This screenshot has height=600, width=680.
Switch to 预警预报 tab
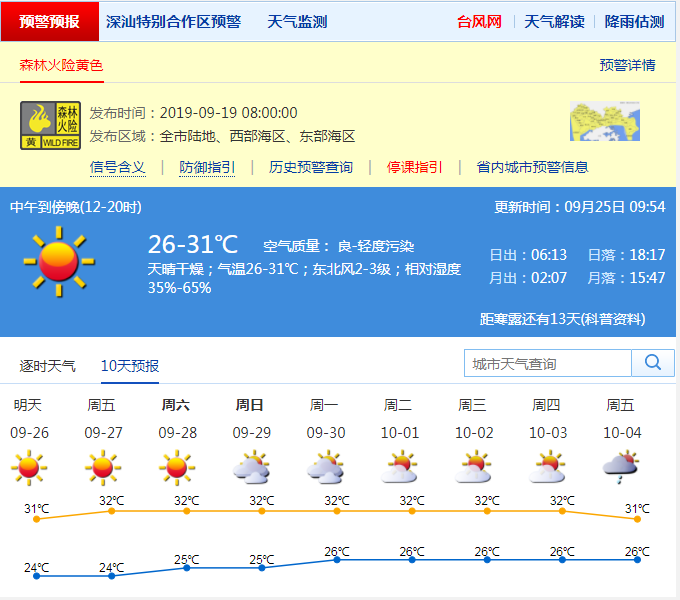click(50, 21)
